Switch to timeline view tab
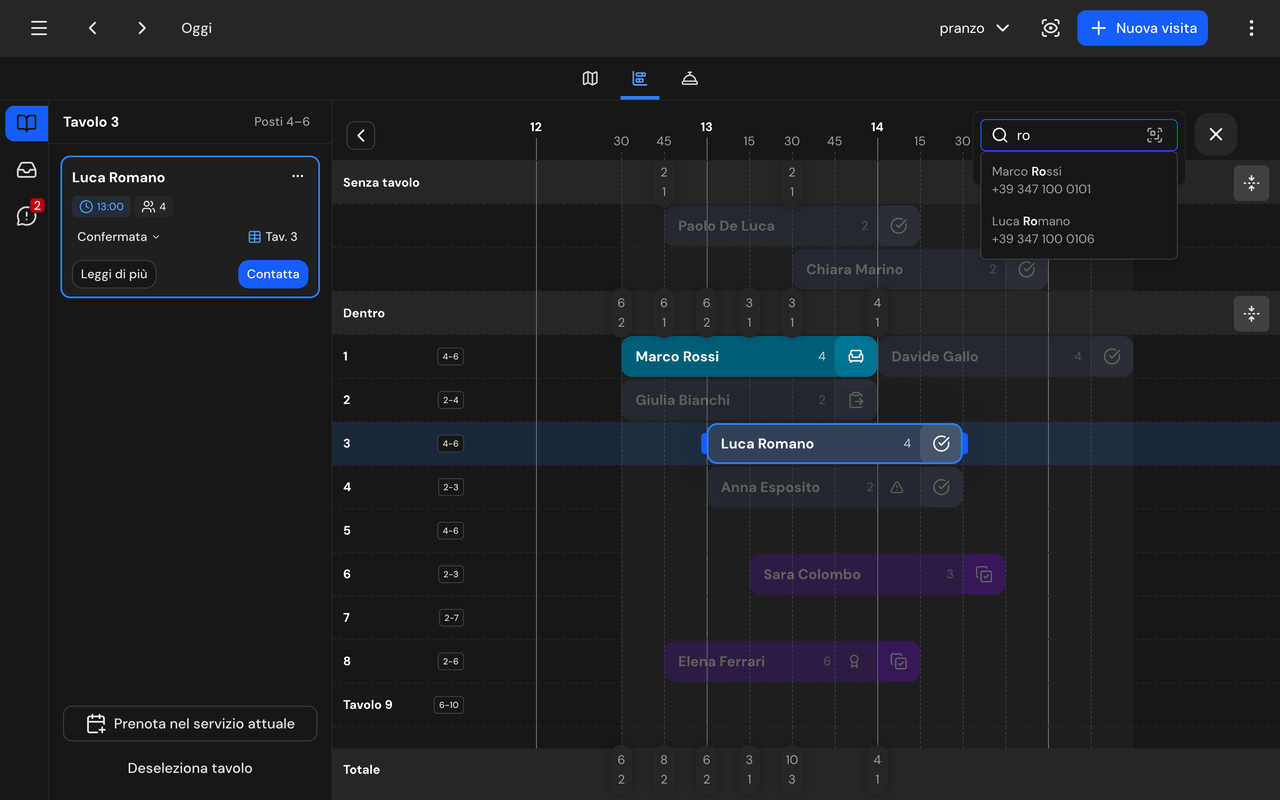 click(640, 78)
